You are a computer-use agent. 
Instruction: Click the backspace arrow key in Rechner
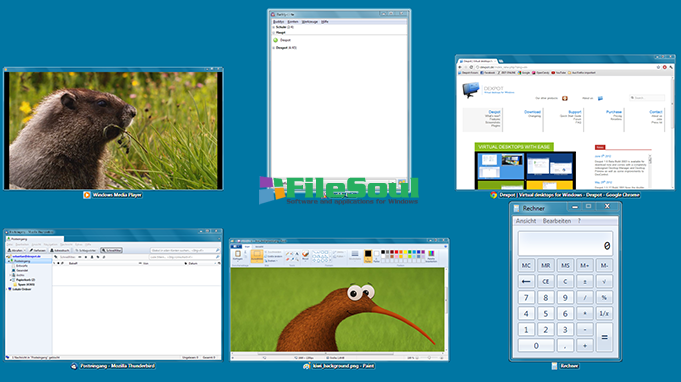[x=526, y=281]
